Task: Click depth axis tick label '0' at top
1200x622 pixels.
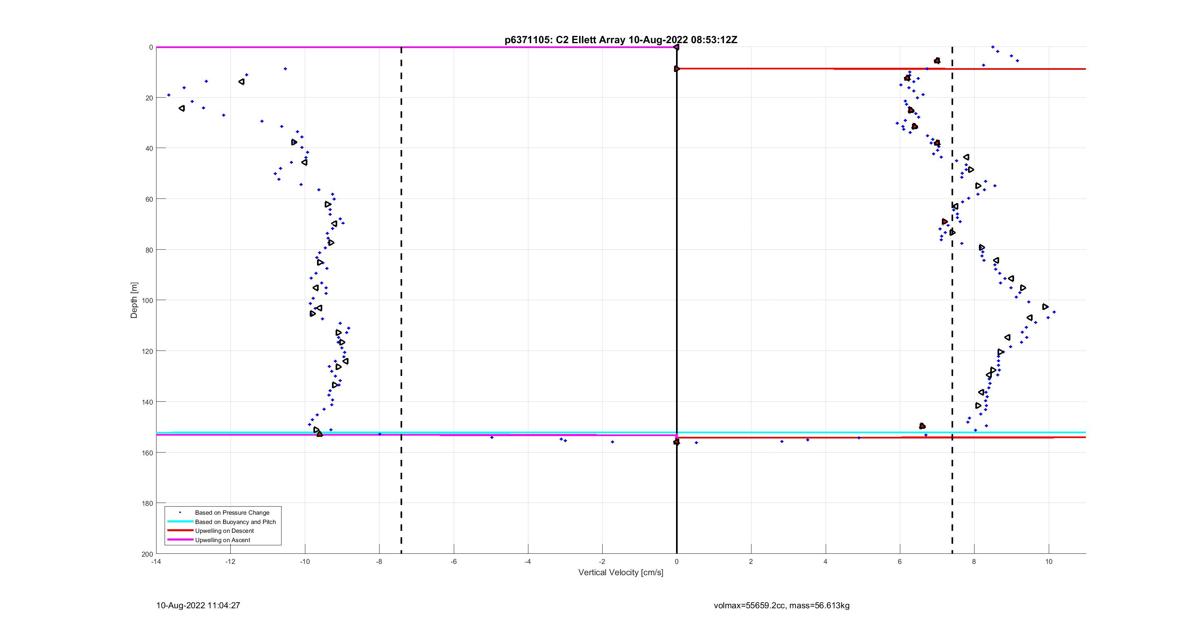Action: [x=150, y=47]
